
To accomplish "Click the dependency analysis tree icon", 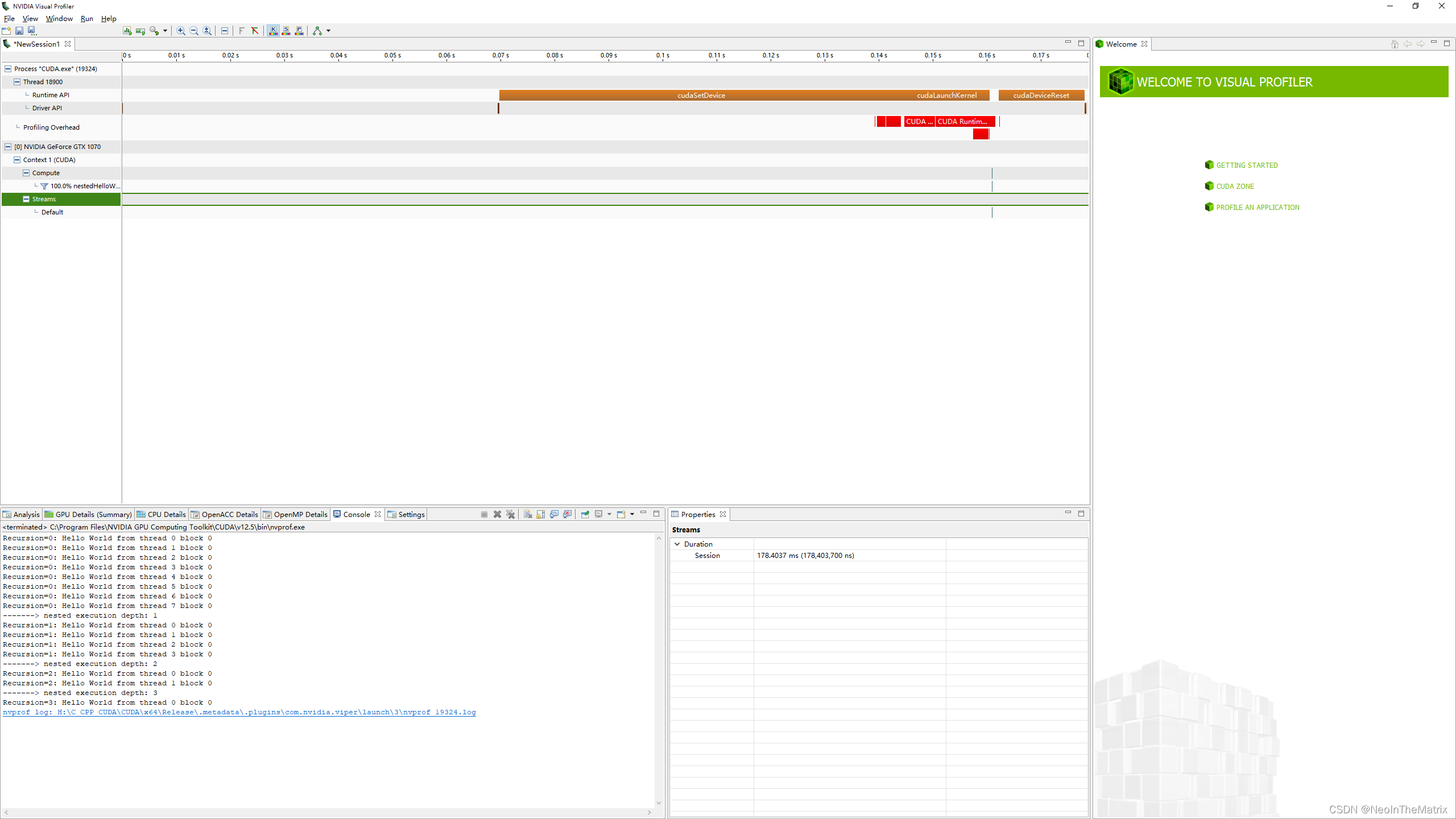I will [x=317, y=31].
